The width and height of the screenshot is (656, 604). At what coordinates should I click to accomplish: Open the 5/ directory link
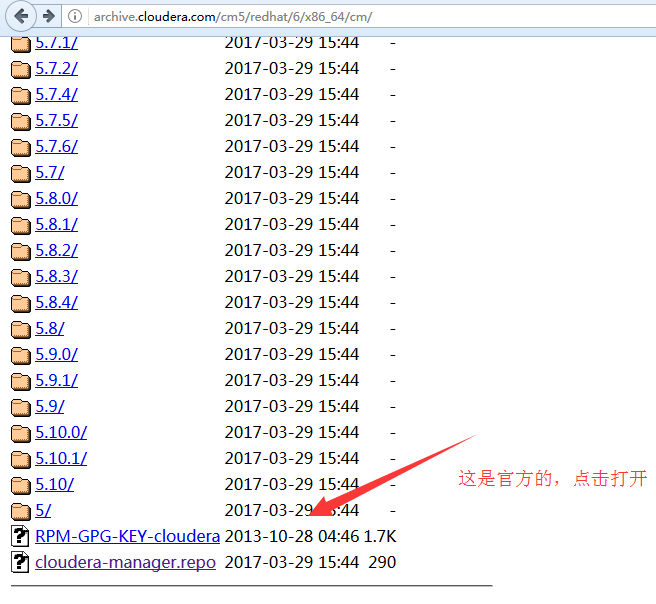(43, 510)
